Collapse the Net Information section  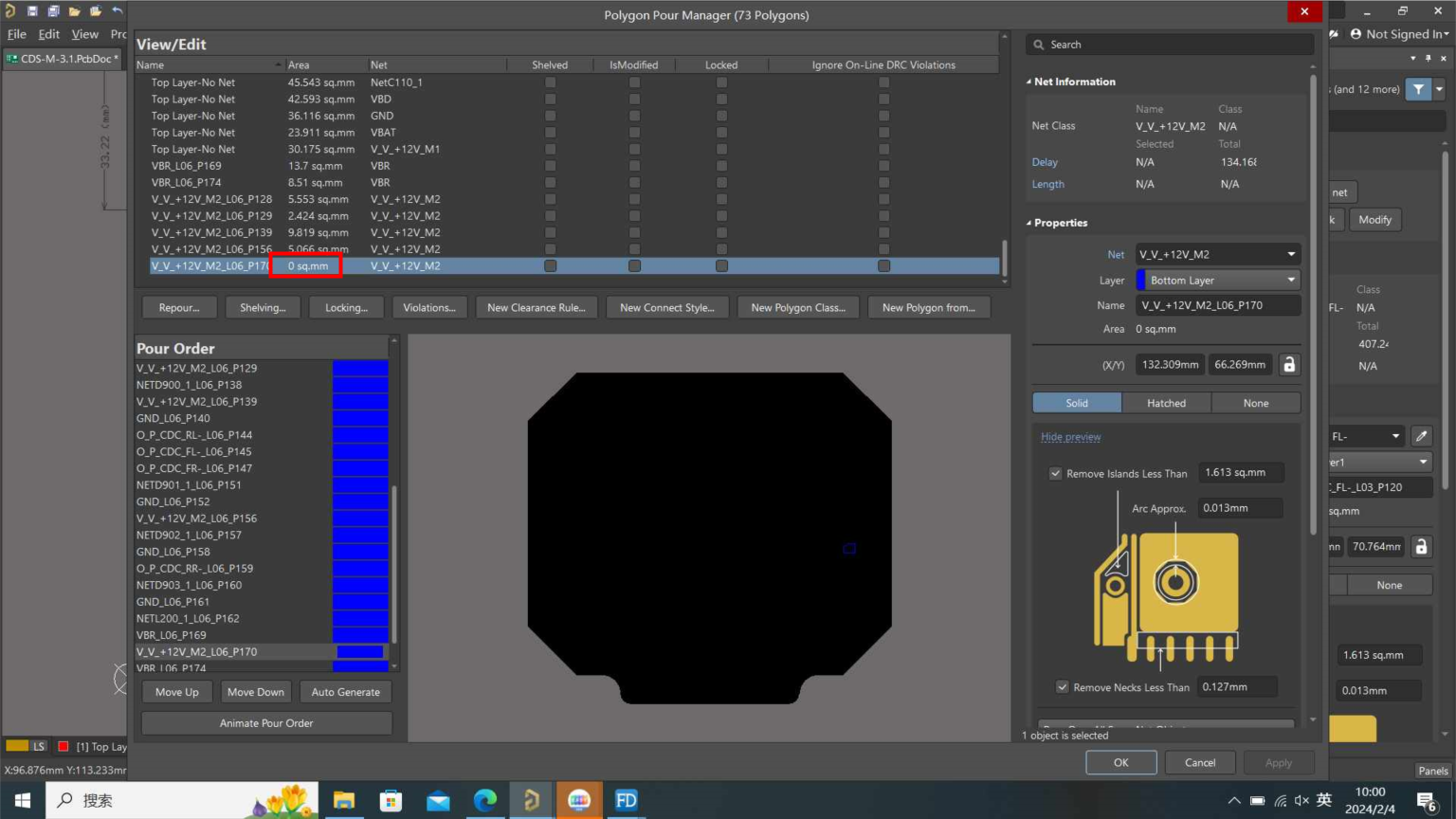click(1028, 82)
